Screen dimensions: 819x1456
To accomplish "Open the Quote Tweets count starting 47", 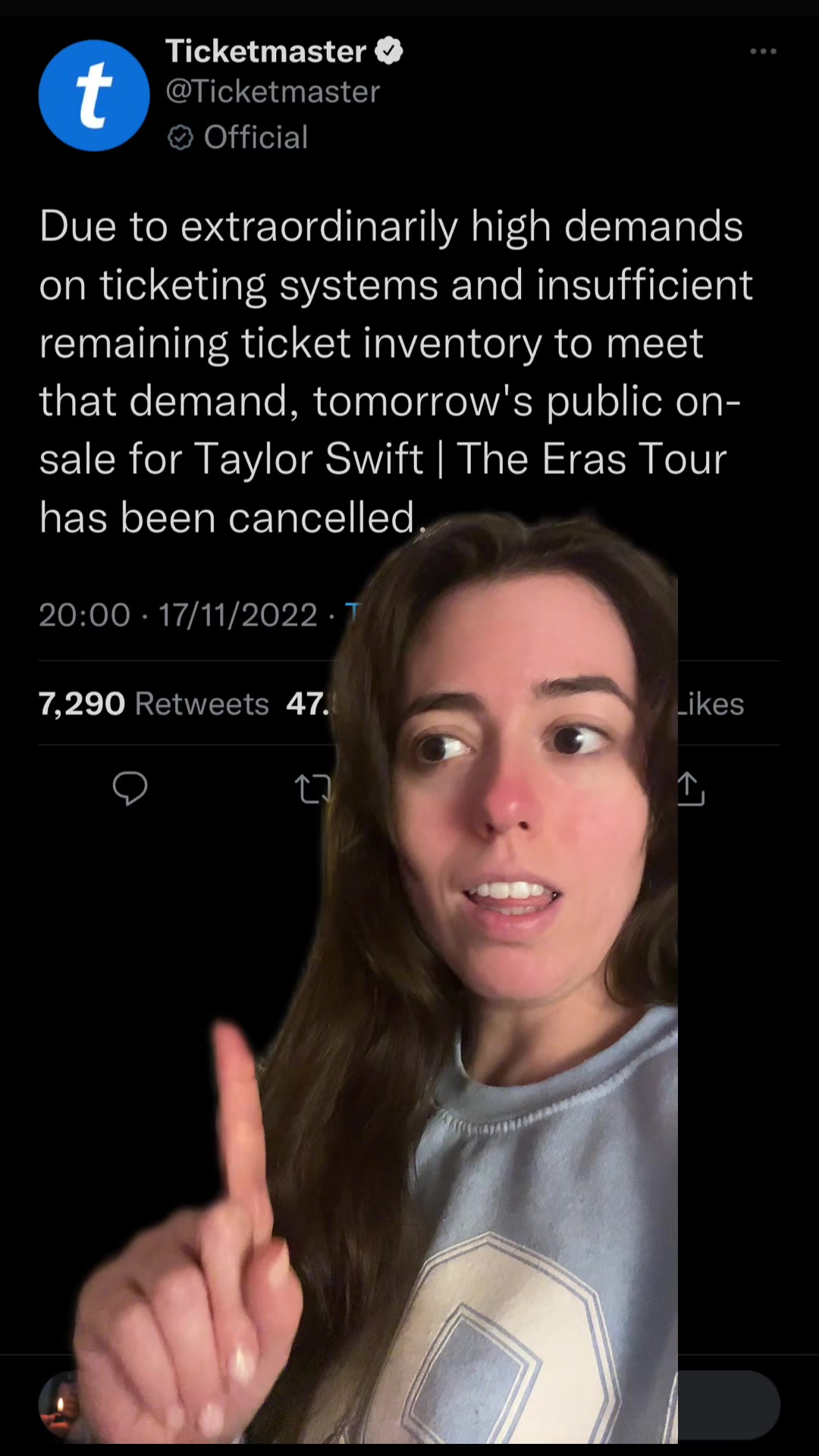I will [309, 704].
